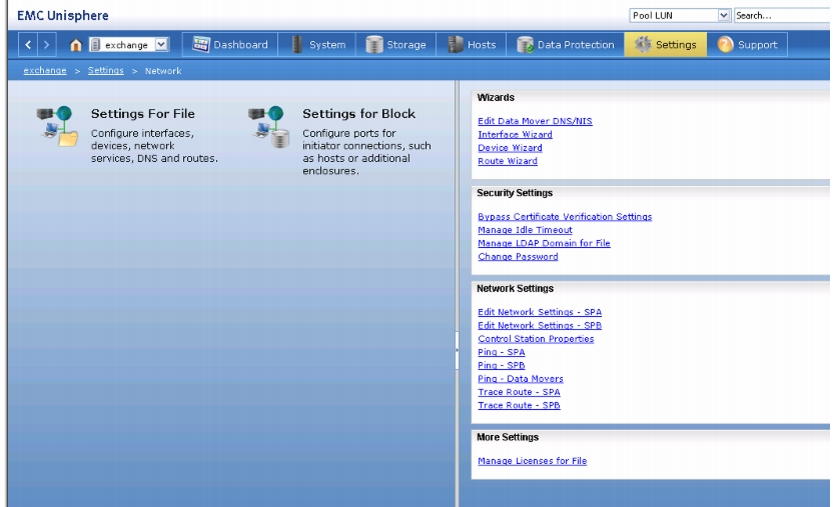Open the Support menu

click(747, 45)
